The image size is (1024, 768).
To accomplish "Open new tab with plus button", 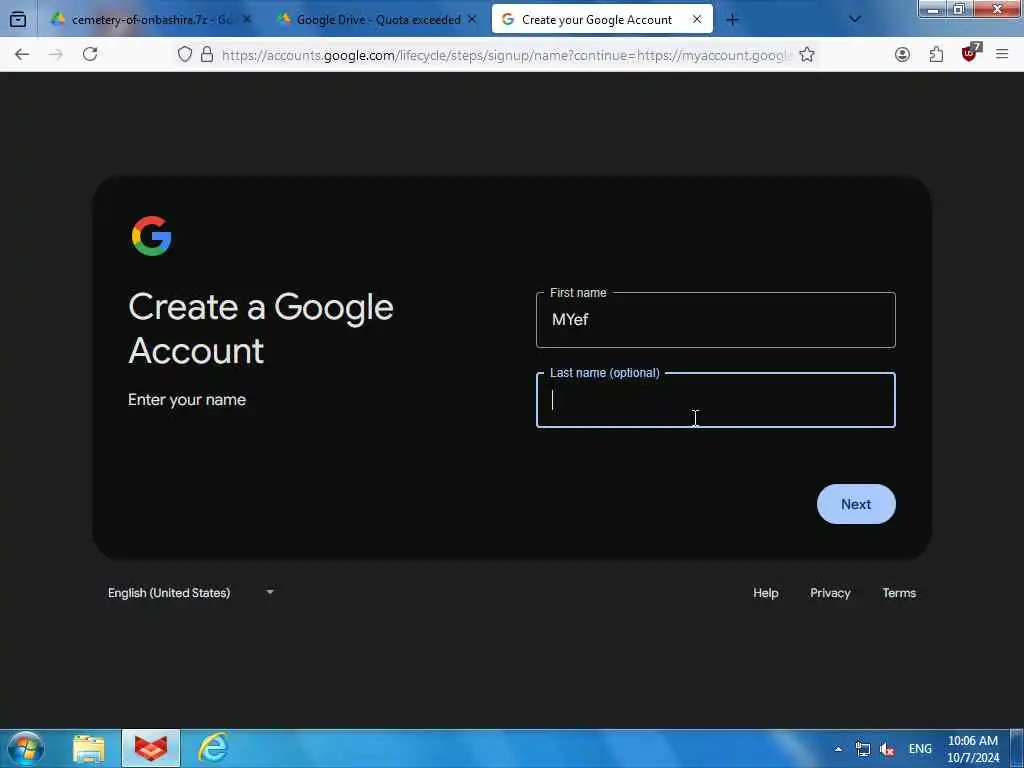I will click(x=732, y=20).
